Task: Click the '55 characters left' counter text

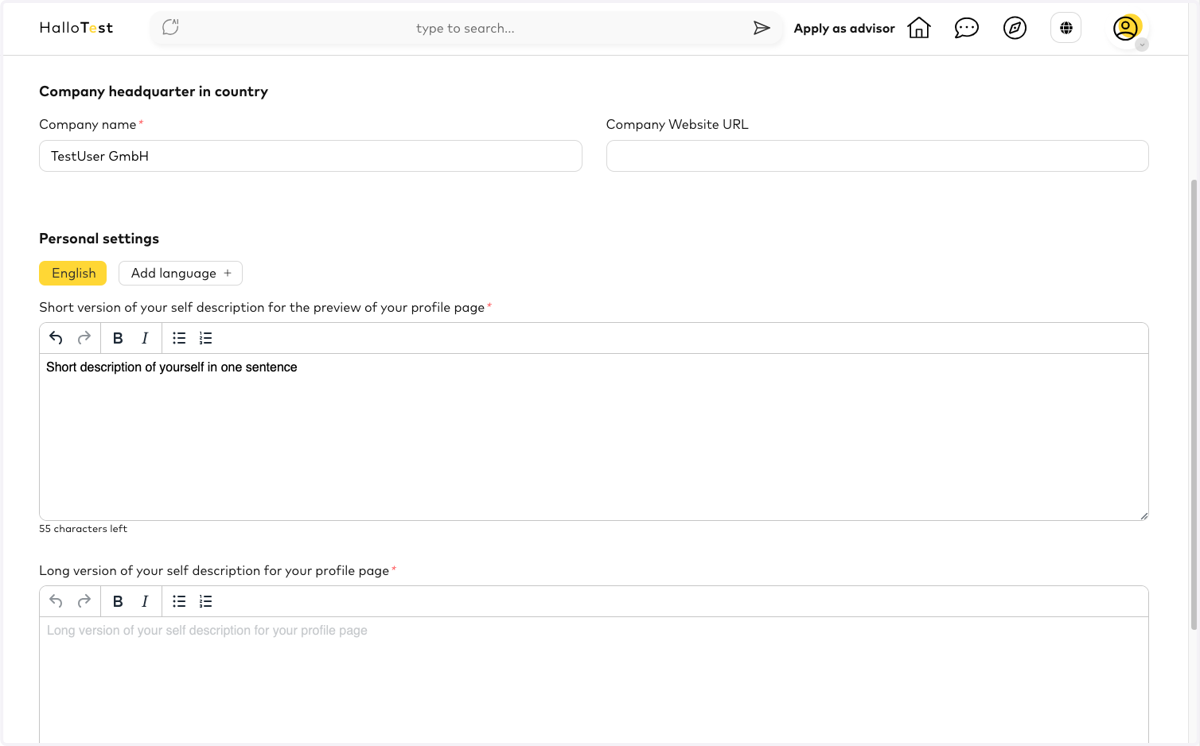Action: [x=83, y=528]
